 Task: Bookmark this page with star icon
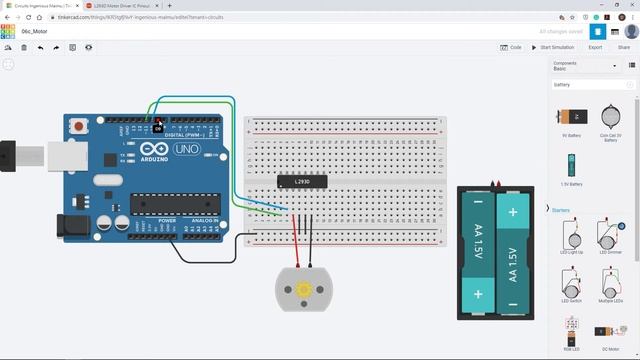click(572, 18)
